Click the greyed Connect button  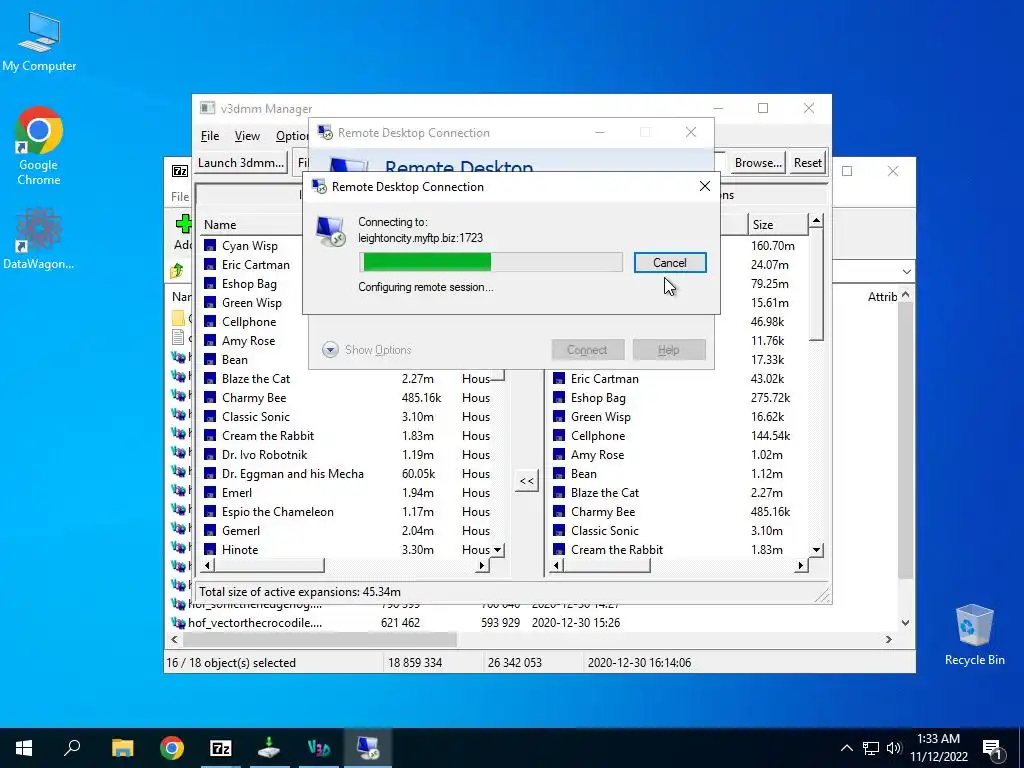pyautogui.click(x=588, y=349)
